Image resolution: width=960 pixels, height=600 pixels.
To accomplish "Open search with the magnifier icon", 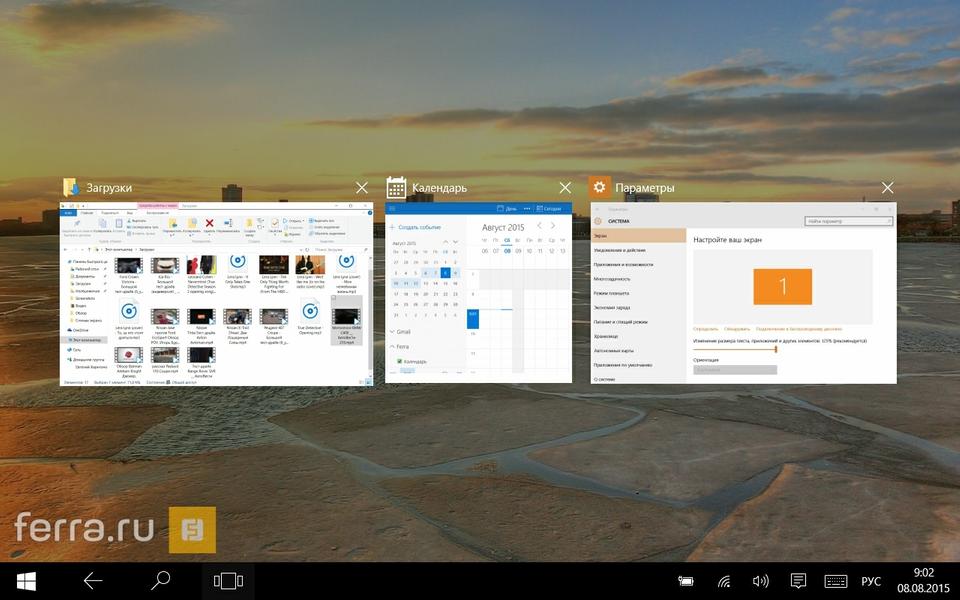I will click(159, 581).
